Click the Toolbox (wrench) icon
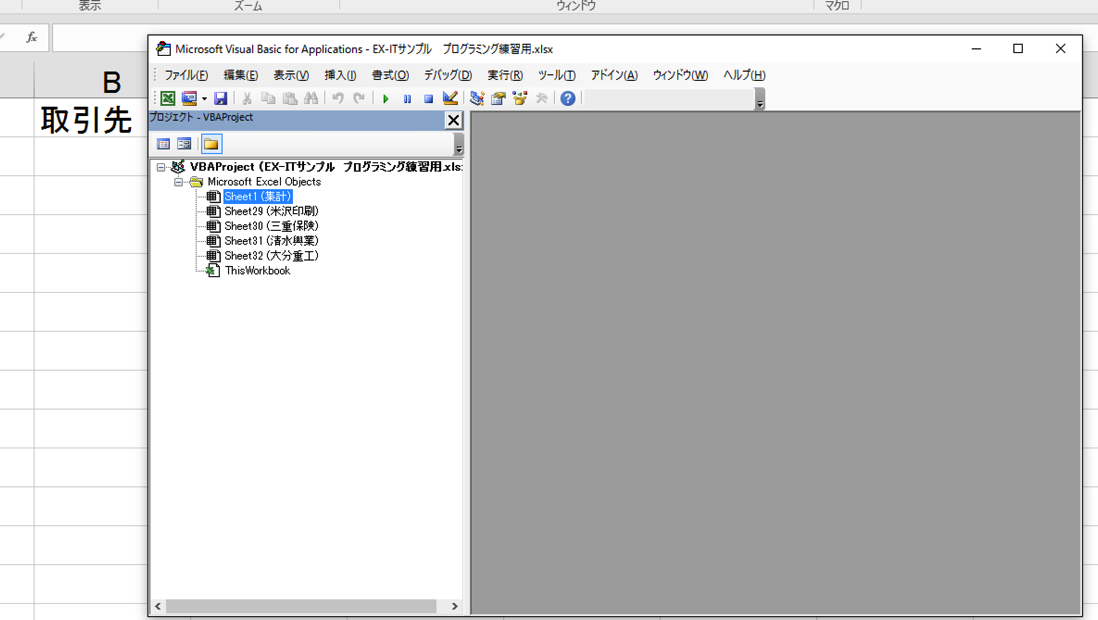The image size is (1098, 620). (541, 99)
